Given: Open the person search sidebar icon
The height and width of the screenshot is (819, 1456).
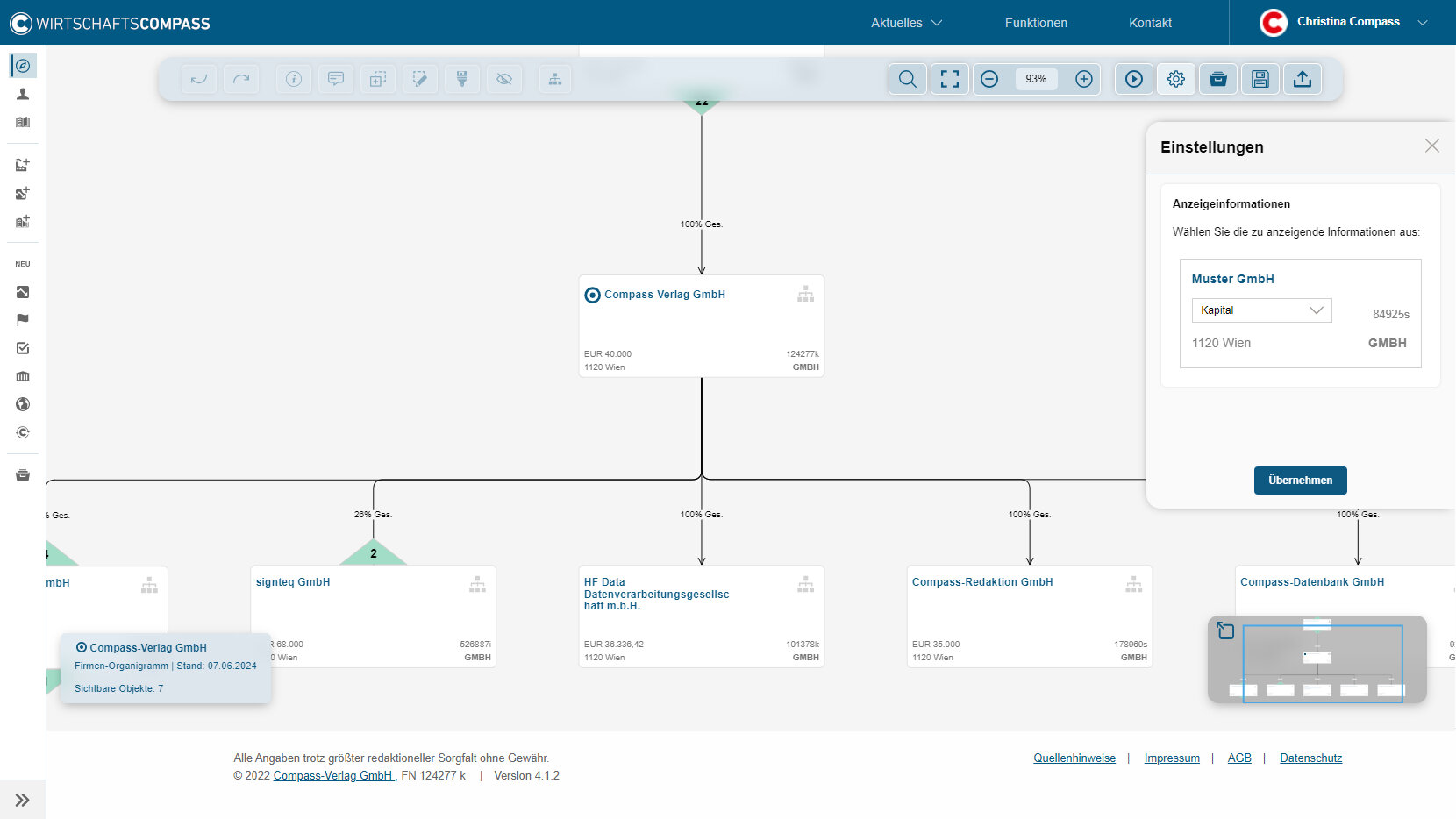Looking at the screenshot, I should pyautogui.click(x=23, y=94).
